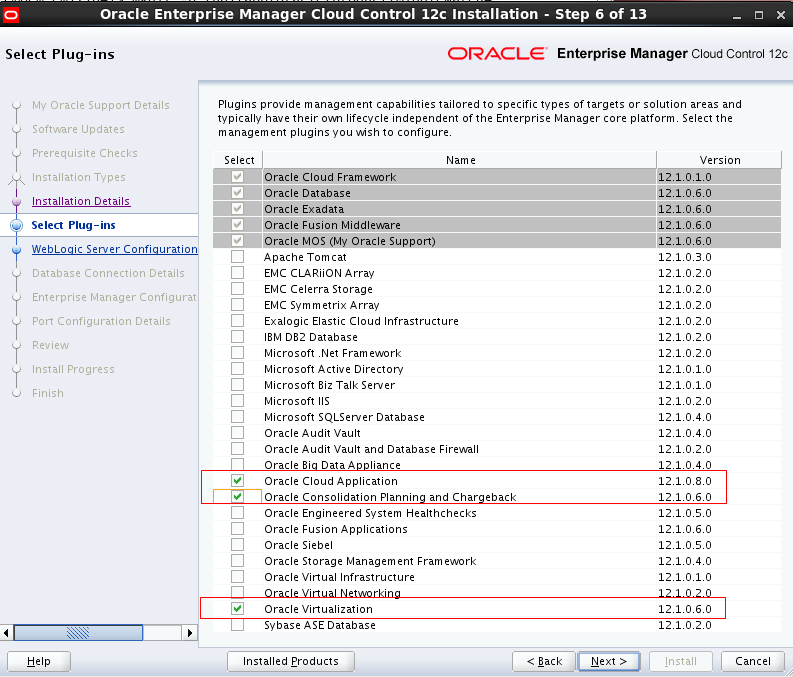Enable the EMC CLARiiON Array plug-in

237,273
